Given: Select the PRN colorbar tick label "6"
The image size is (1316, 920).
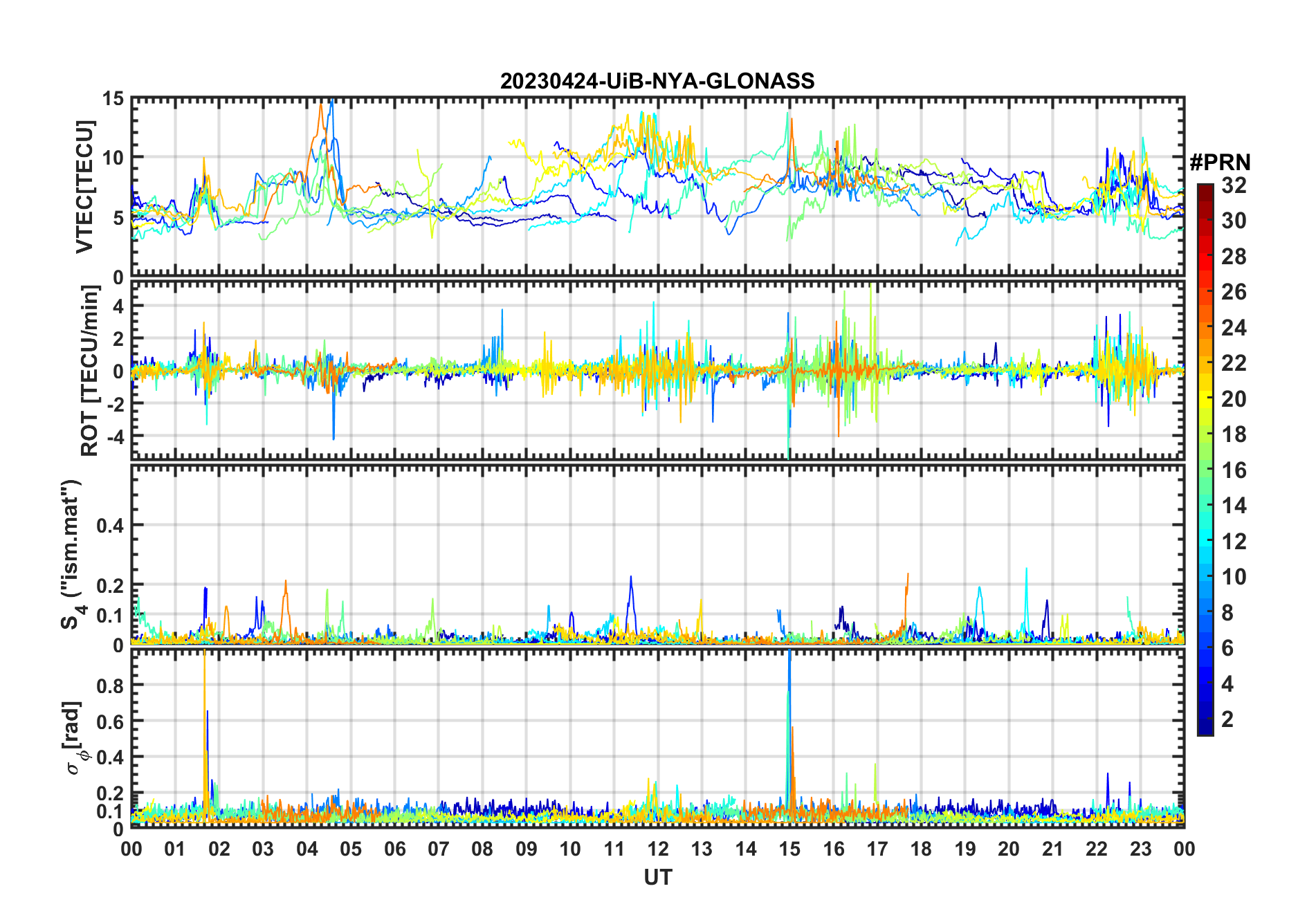Looking at the screenshot, I should (x=1227, y=648).
